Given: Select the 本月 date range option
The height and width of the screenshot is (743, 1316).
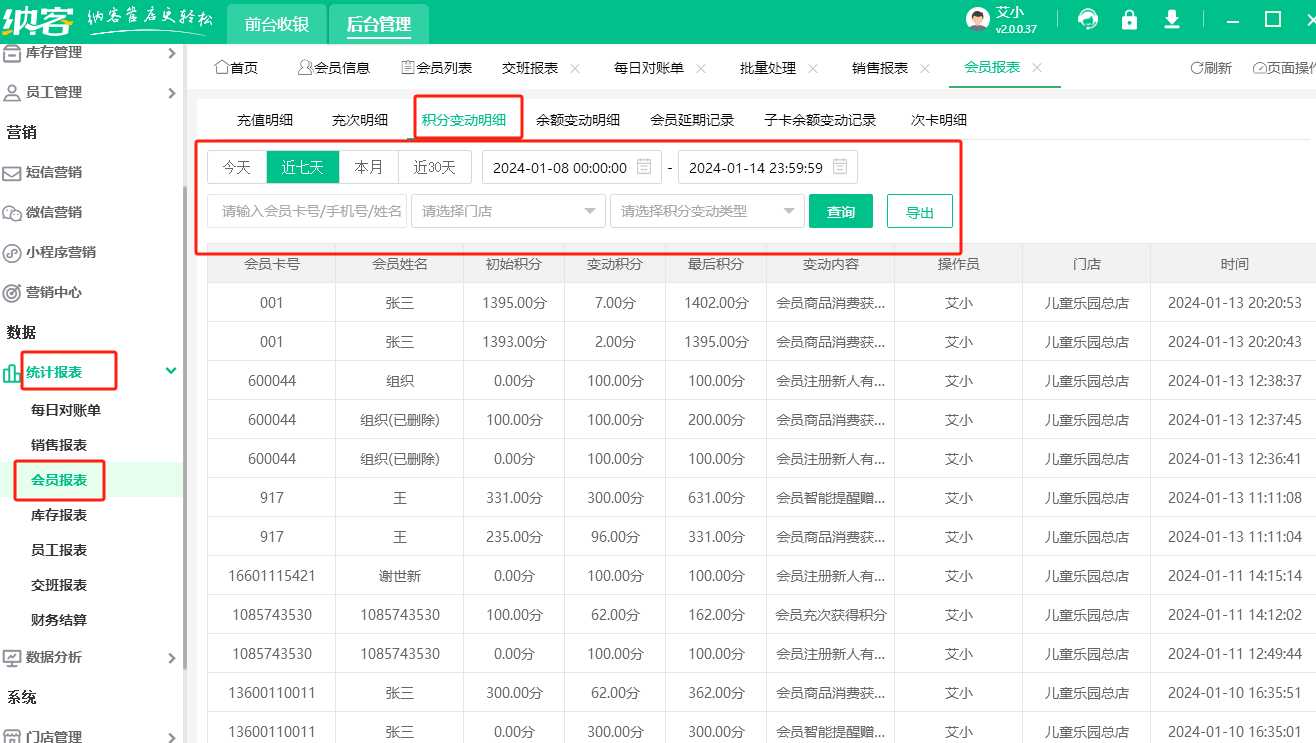Looking at the screenshot, I should [x=369, y=167].
